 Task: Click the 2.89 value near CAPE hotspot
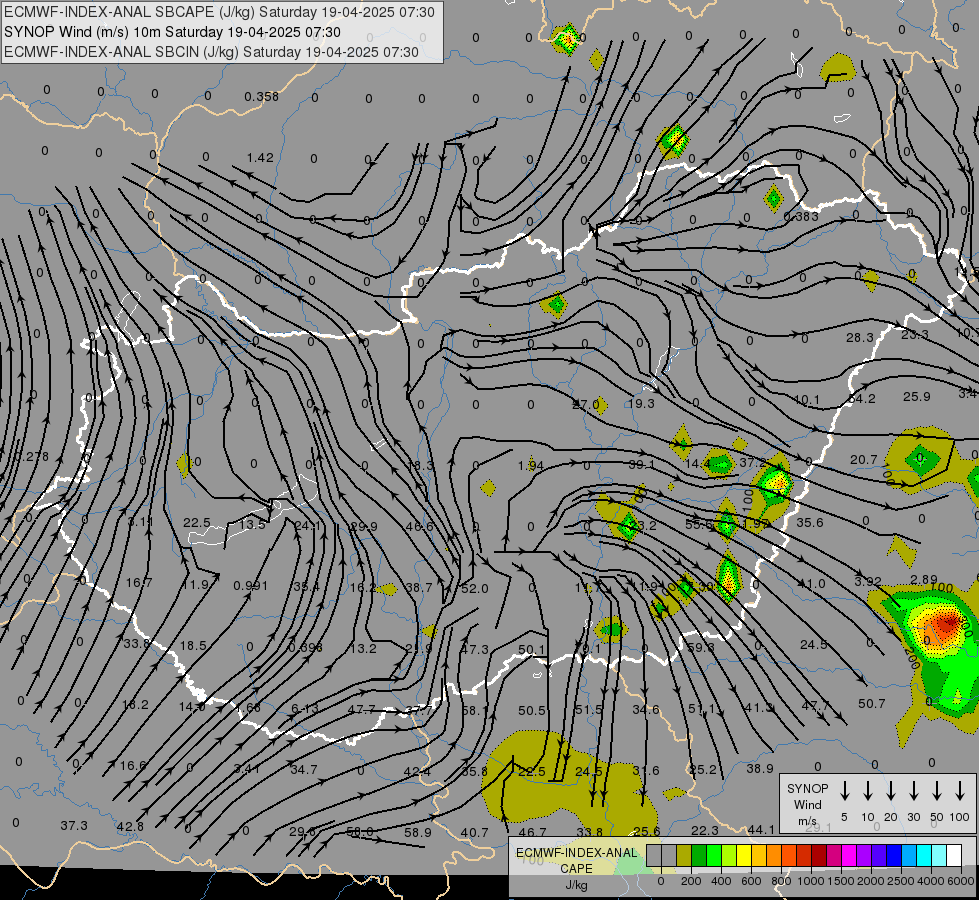(924, 579)
